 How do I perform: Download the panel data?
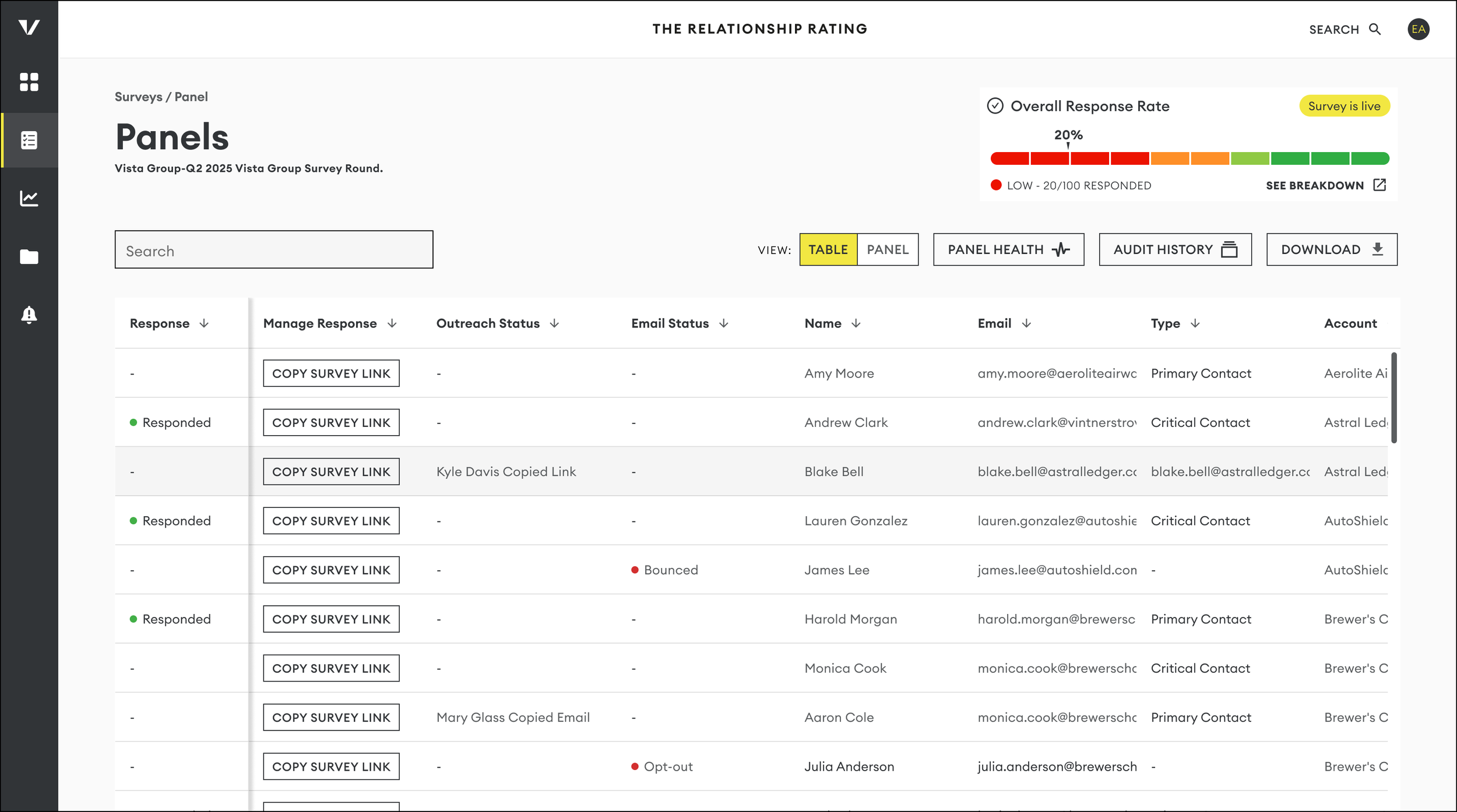(x=1332, y=250)
